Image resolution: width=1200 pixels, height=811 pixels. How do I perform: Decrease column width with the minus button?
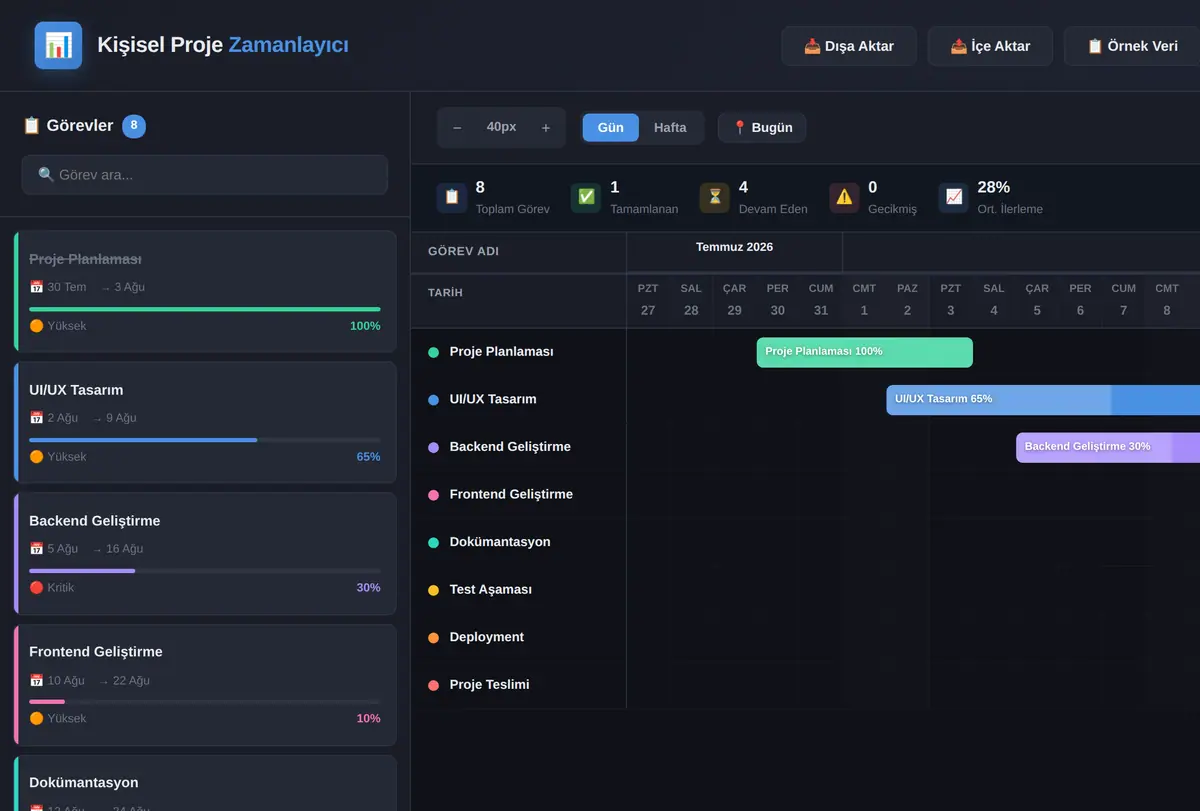pyautogui.click(x=457, y=127)
